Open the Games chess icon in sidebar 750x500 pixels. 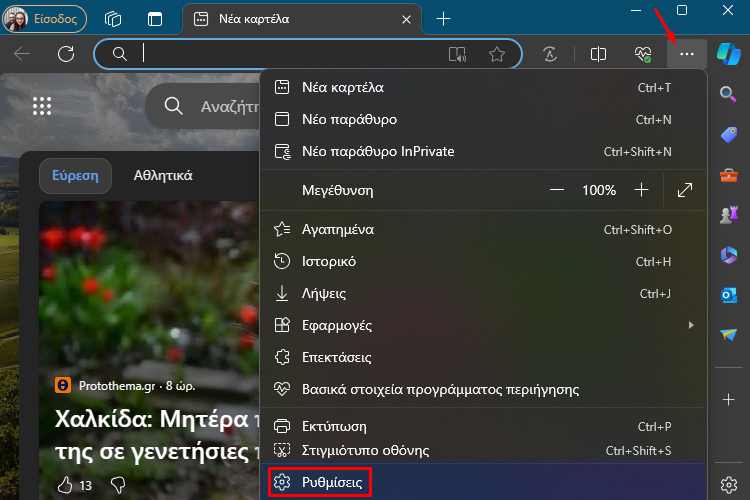click(x=728, y=215)
